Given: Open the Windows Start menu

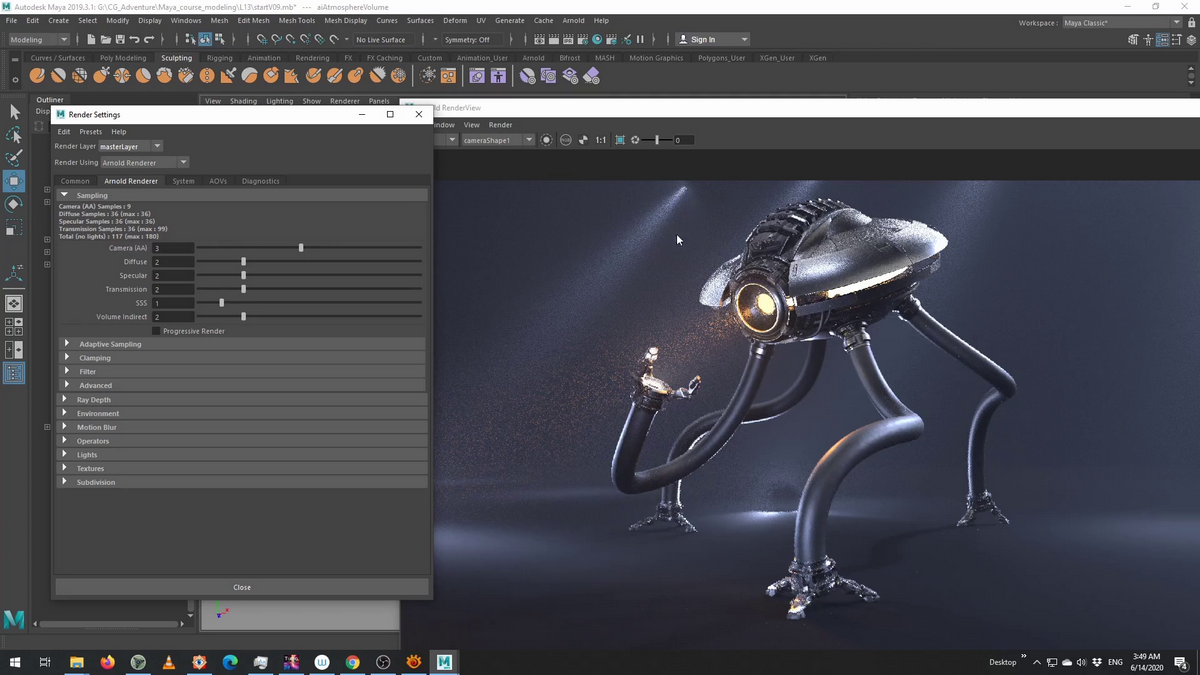Looking at the screenshot, I should coord(15,662).
